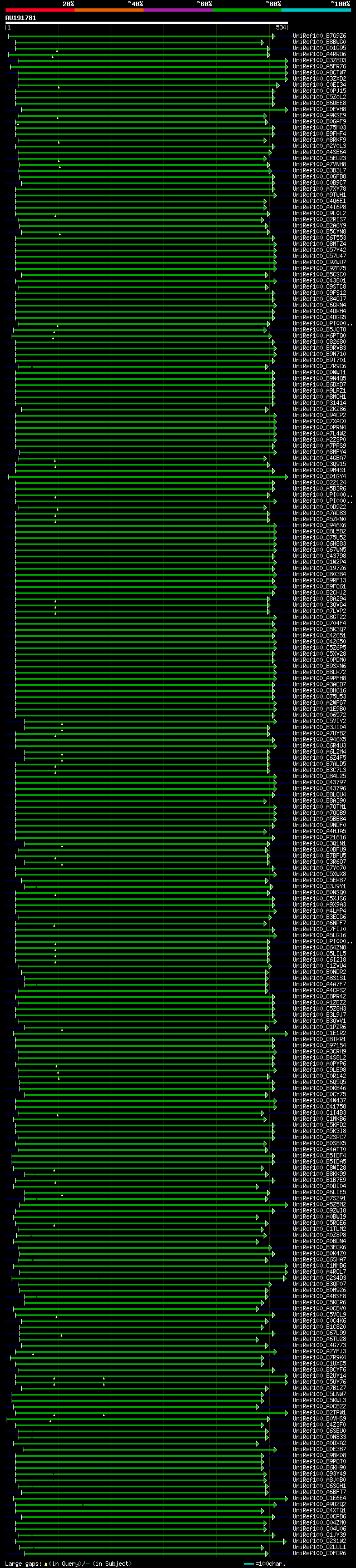
Task: Click the white query sequence bar
Action: pos(147,22)
